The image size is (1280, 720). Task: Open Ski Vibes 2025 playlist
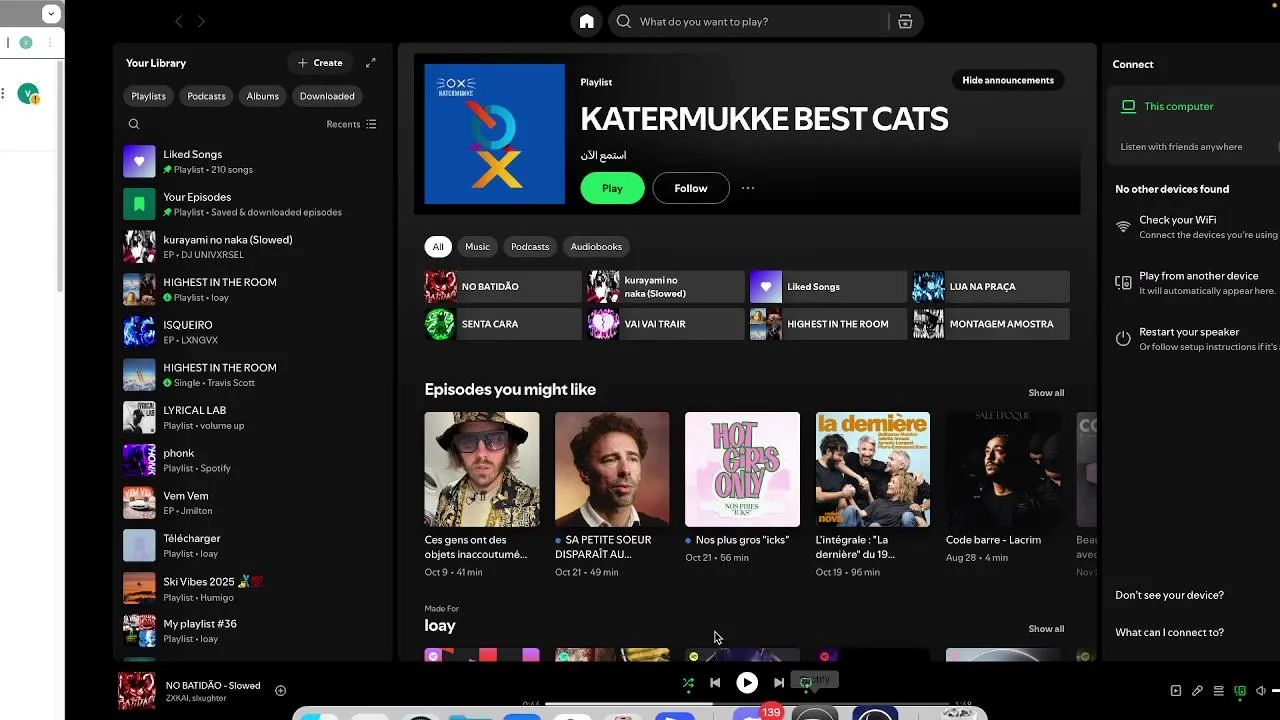(255, 588)
